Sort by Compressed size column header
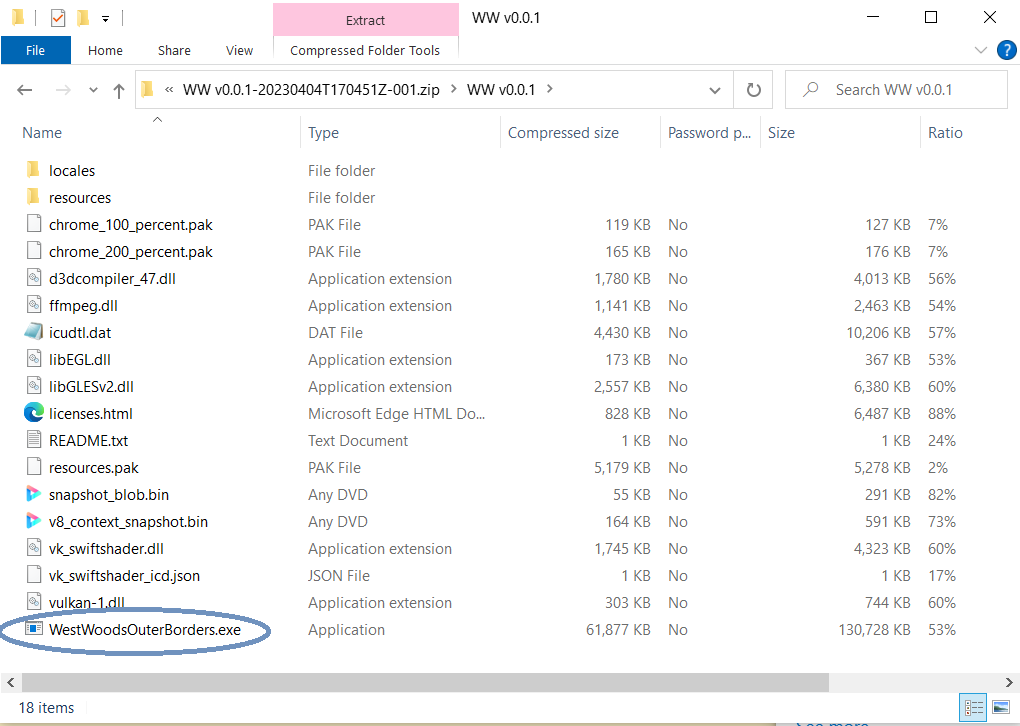Viewport: 1020px width, 726px height. coord(563,133)
